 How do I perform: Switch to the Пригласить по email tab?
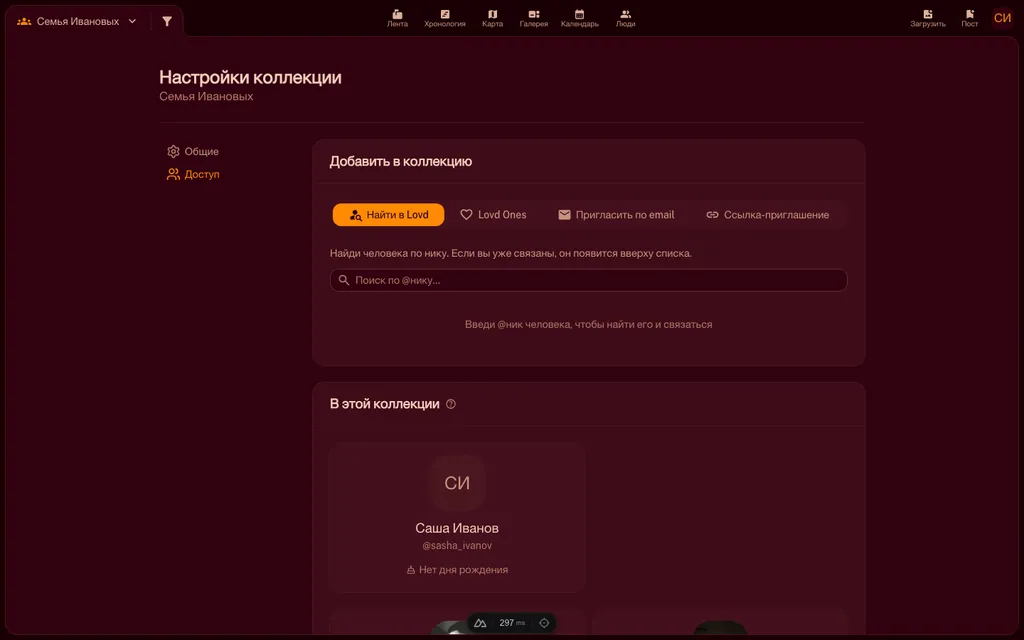(x=616, y=215)
